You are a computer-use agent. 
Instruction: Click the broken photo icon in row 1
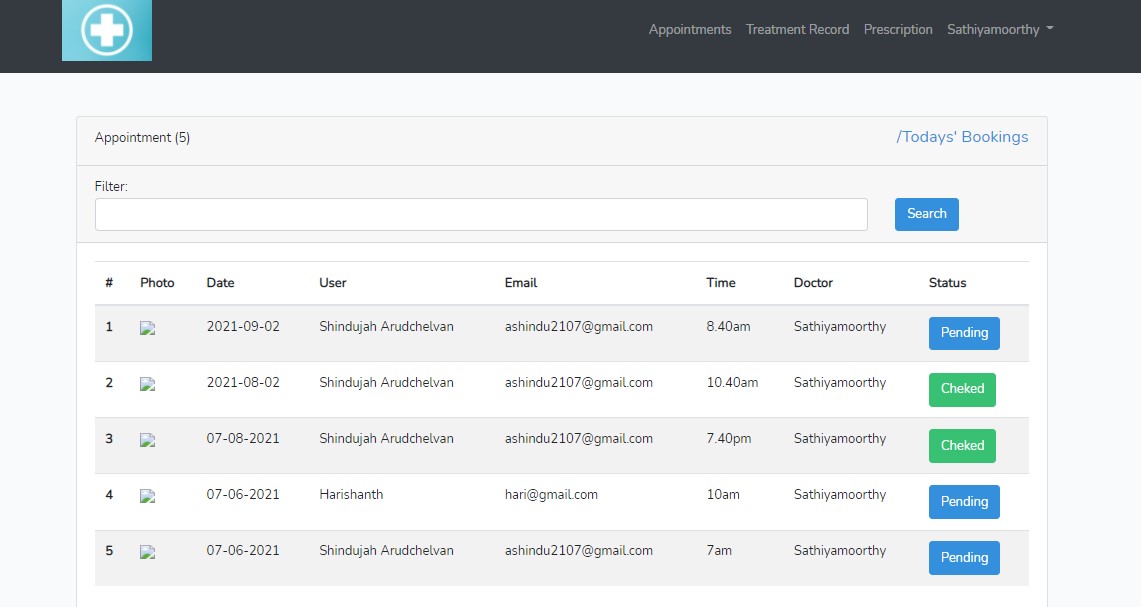click(x=146, y=328)
